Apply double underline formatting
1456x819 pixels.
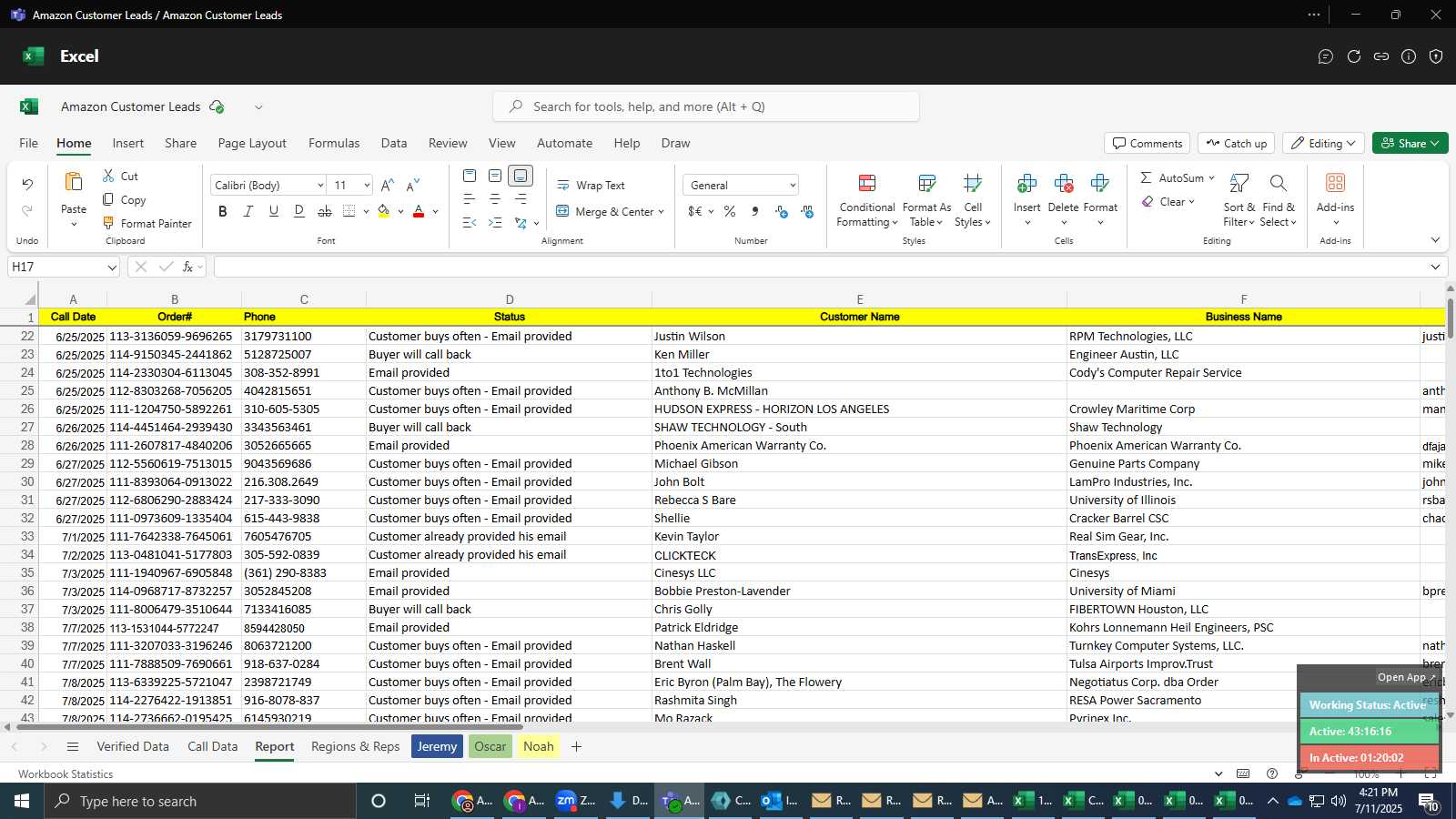pos(299,211)
